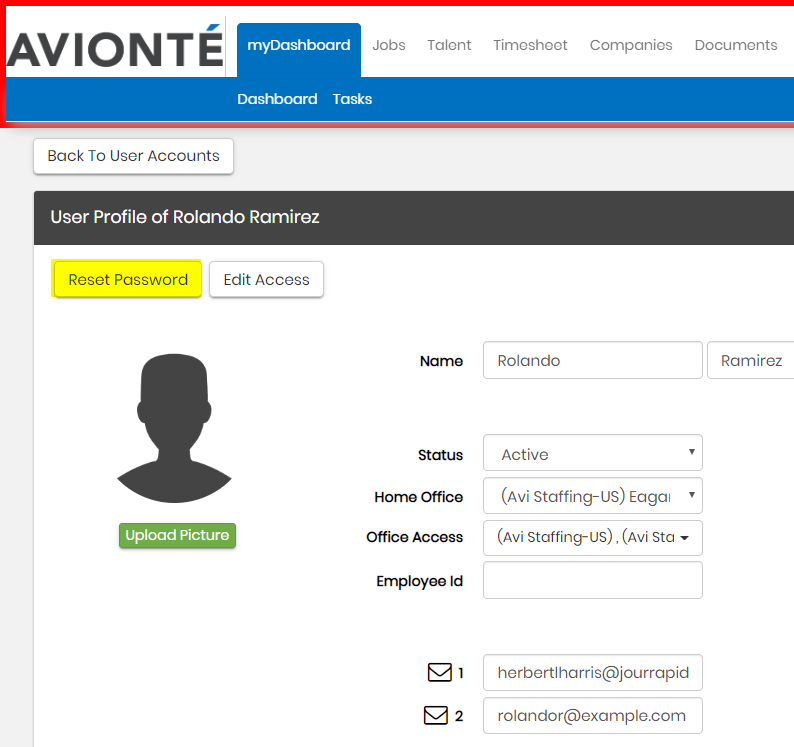This screenshot has width=794, height=747.
Task: Click the Edit Access button
Action: point(266,280)
